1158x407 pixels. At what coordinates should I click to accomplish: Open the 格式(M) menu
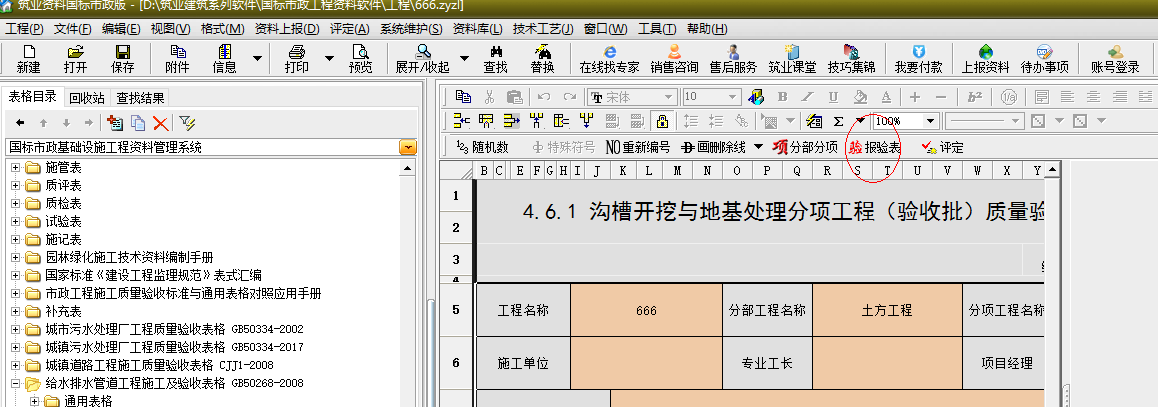coord(222,28)
